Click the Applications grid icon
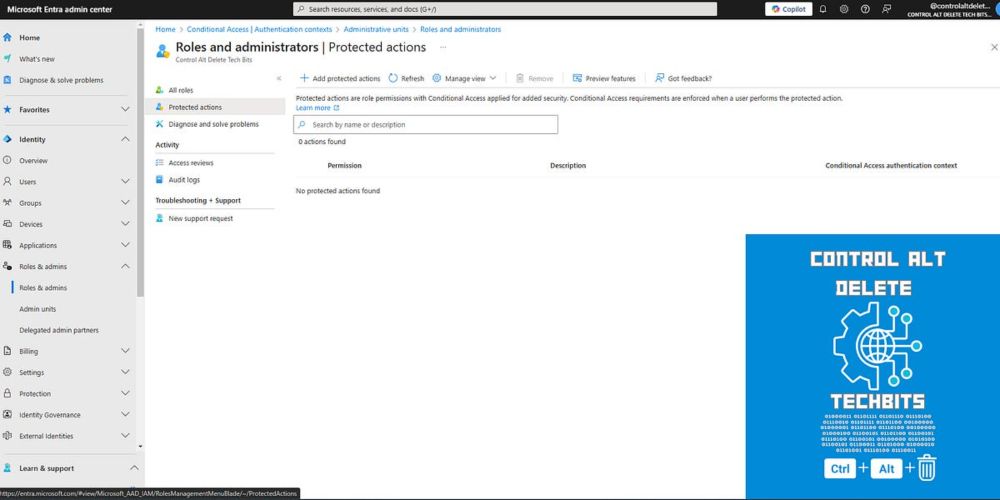The height and width of the screenshot is (500, 1000). (x=8, y=245)
